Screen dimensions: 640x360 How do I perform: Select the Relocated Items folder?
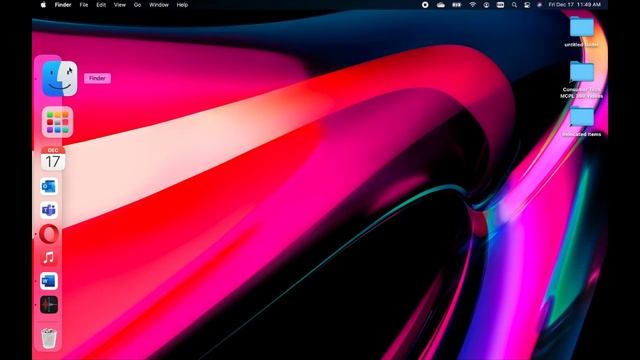582,122
